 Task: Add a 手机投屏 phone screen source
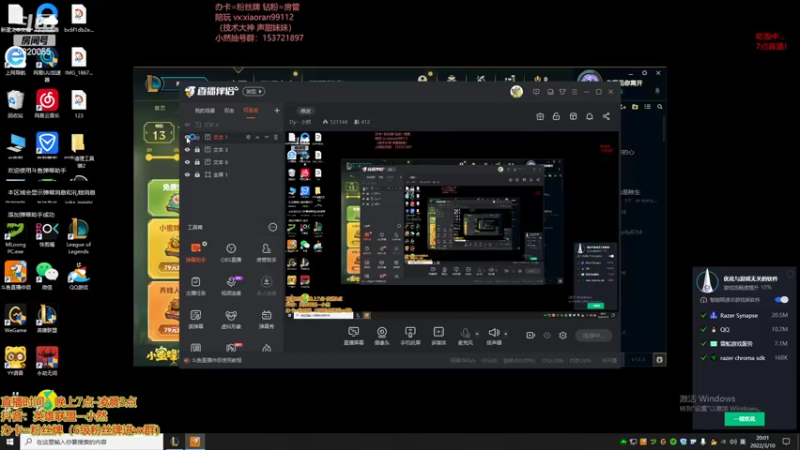point(410,336)
